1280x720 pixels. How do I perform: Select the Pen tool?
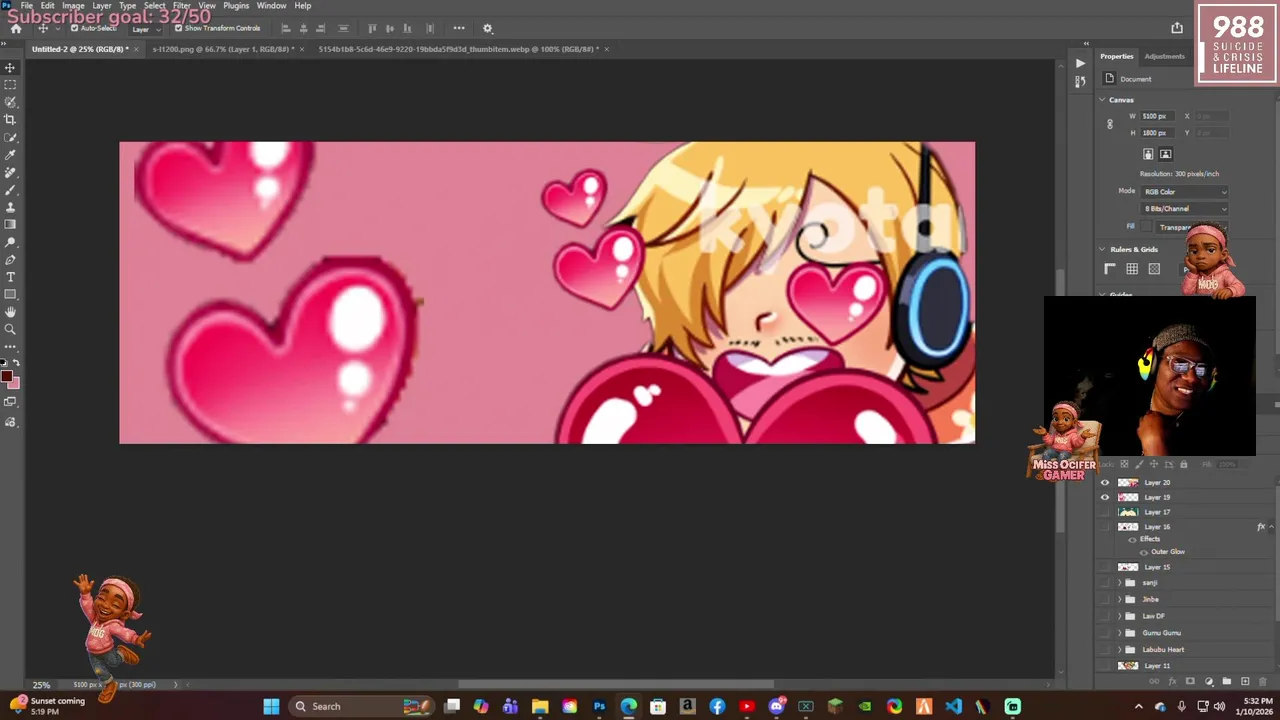point(10,260)
